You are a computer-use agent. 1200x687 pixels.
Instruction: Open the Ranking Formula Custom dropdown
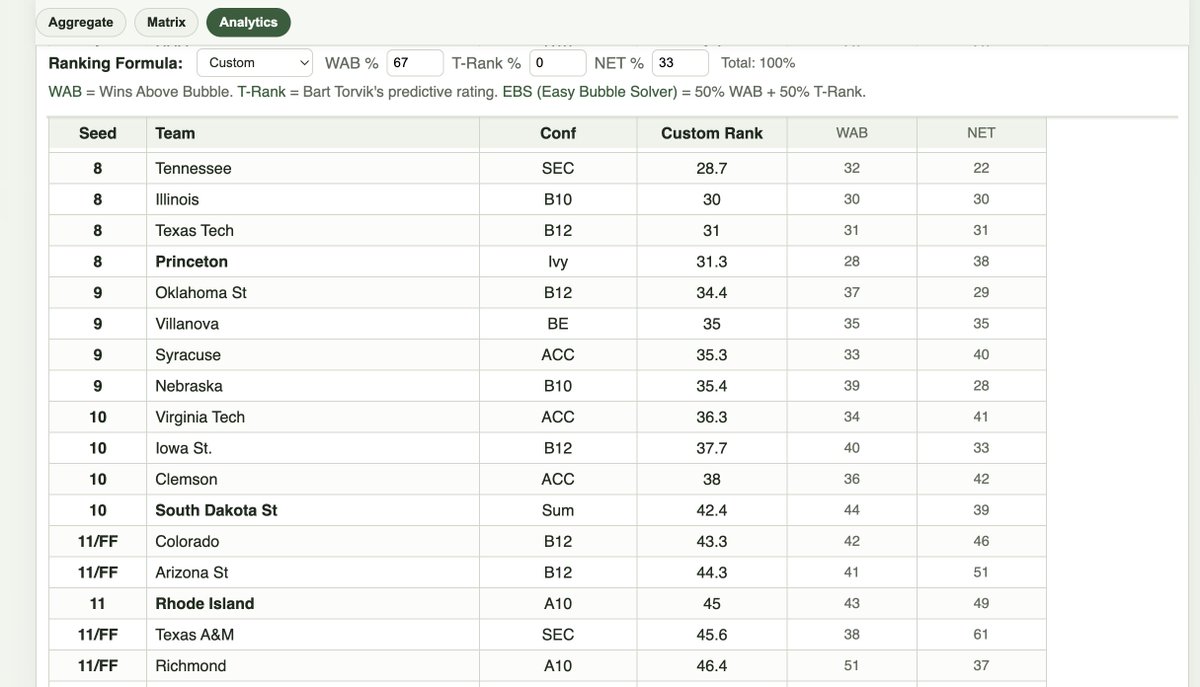[x=255, y=63]
